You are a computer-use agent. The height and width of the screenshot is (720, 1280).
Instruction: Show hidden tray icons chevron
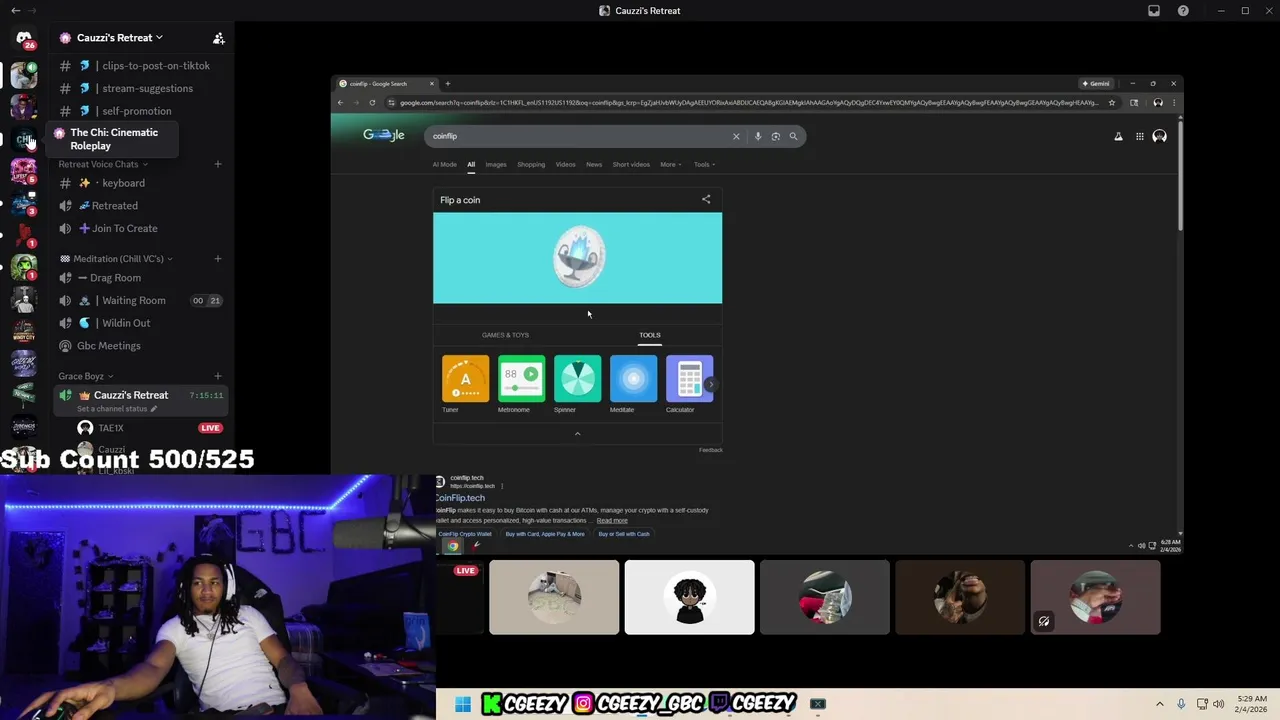pos(1160,704)
